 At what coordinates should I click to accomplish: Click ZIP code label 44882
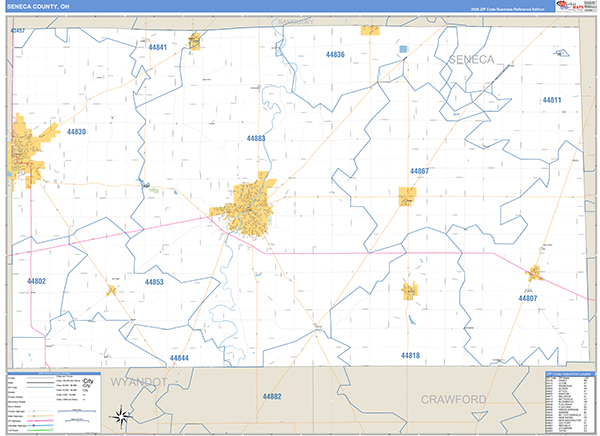tap(272, 396)
